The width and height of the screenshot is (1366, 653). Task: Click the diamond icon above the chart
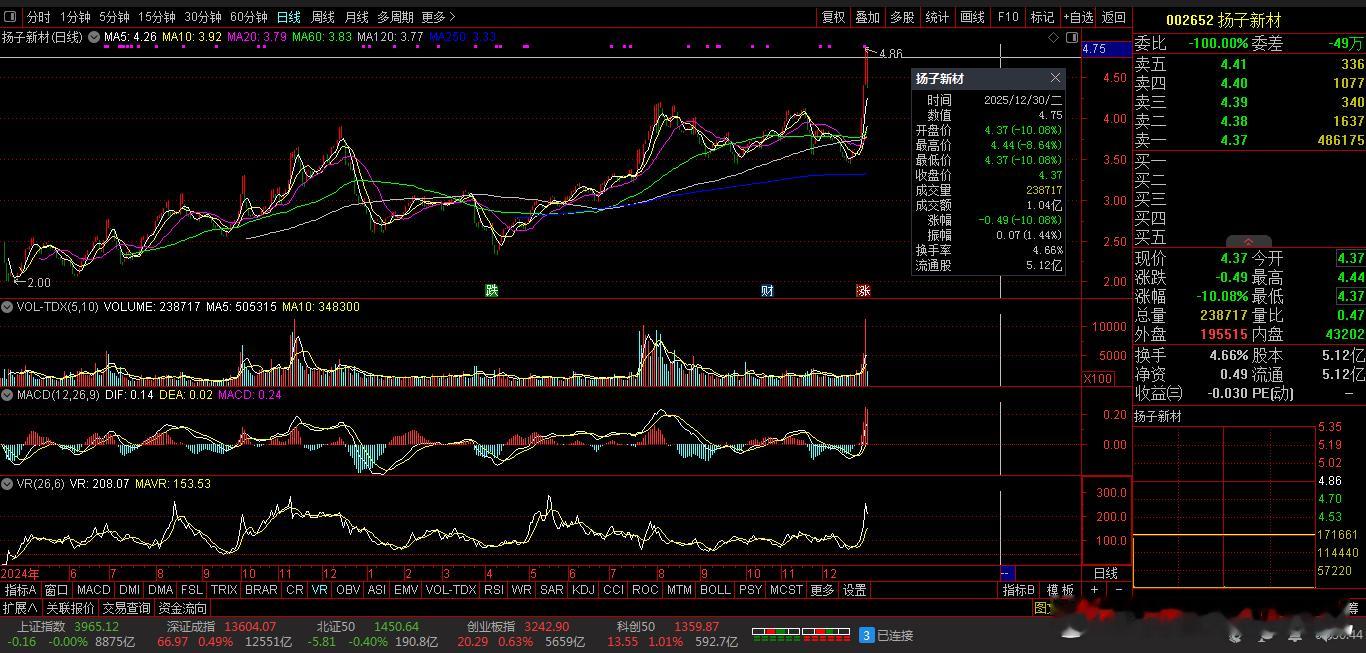click(1054, 38)
